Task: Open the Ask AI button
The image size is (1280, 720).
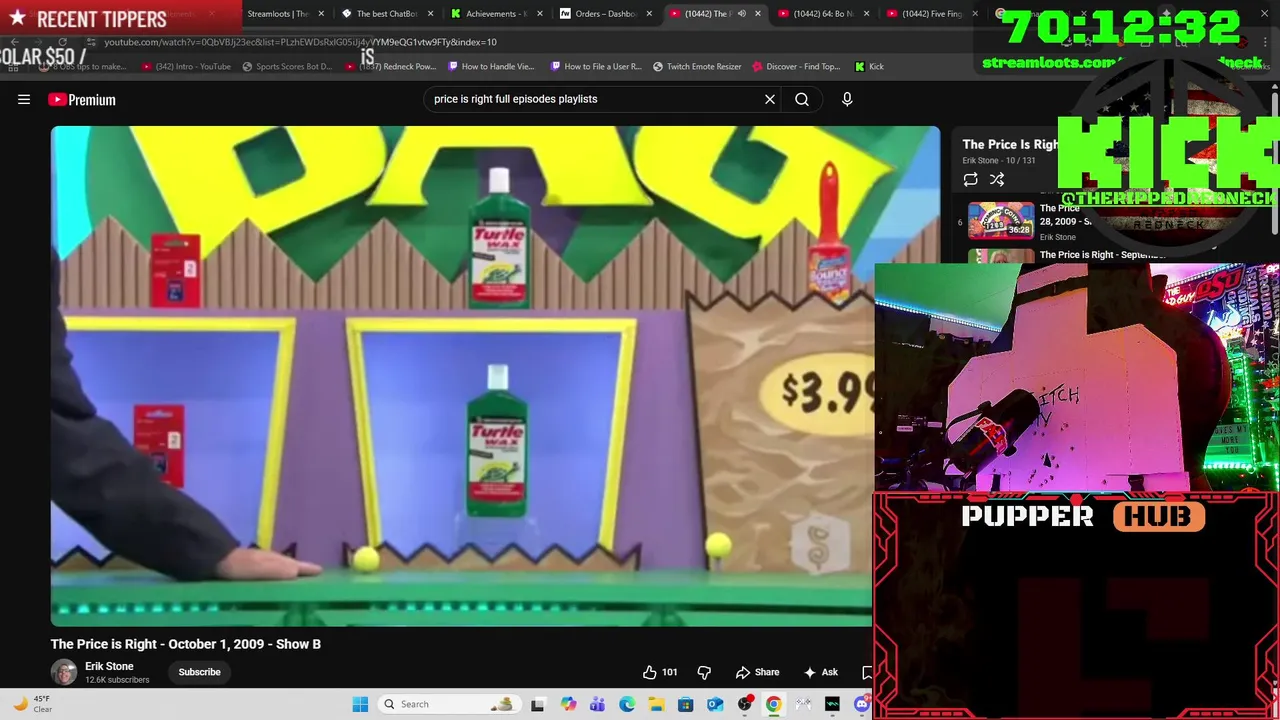Action: (820, 672)
